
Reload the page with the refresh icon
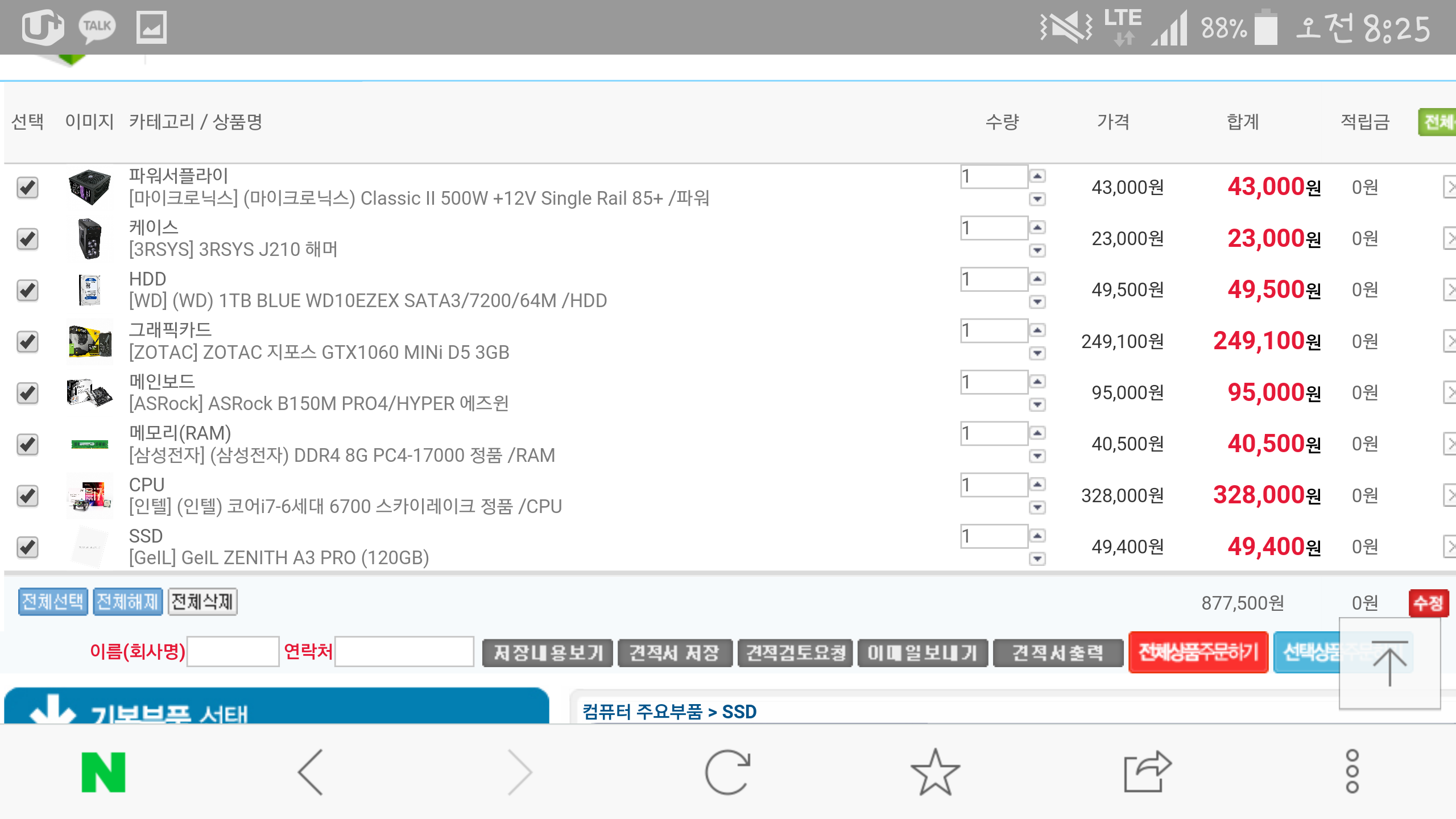[x=727, y=772]
